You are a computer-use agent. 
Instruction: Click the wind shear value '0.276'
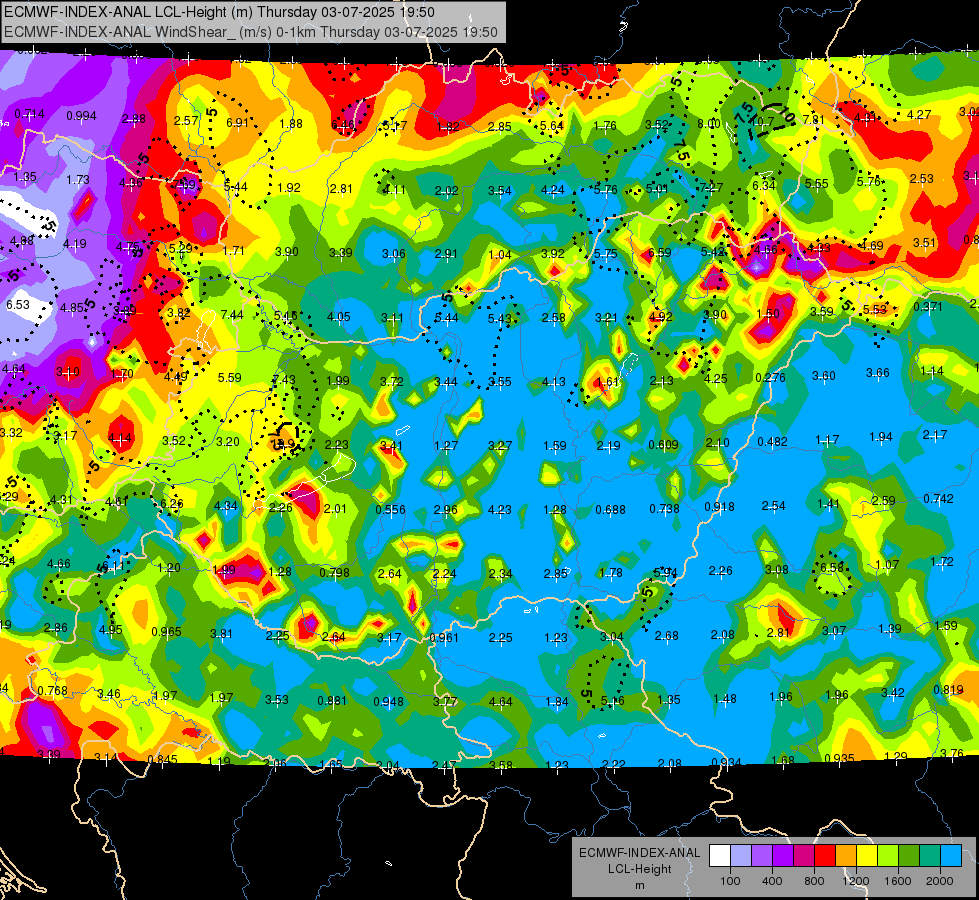point(770,378)
